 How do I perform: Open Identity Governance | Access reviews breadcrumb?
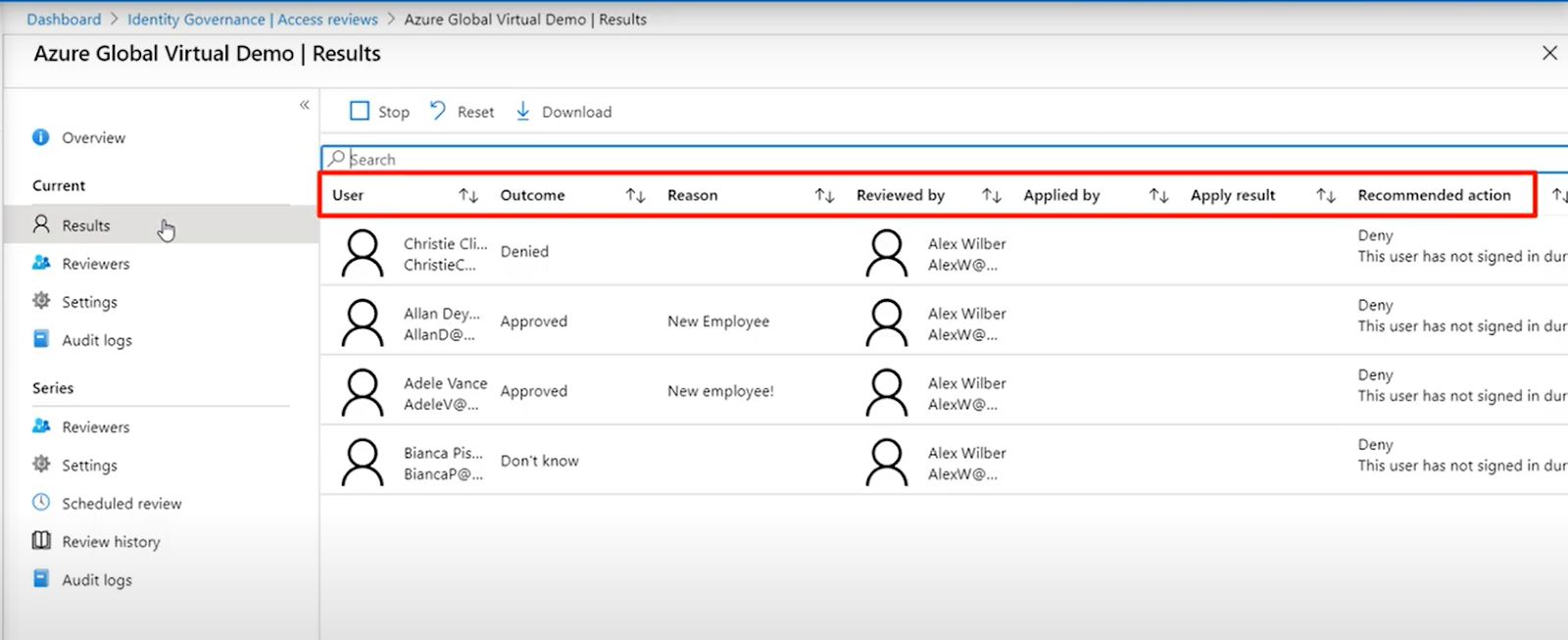click(x=252, y=19)
